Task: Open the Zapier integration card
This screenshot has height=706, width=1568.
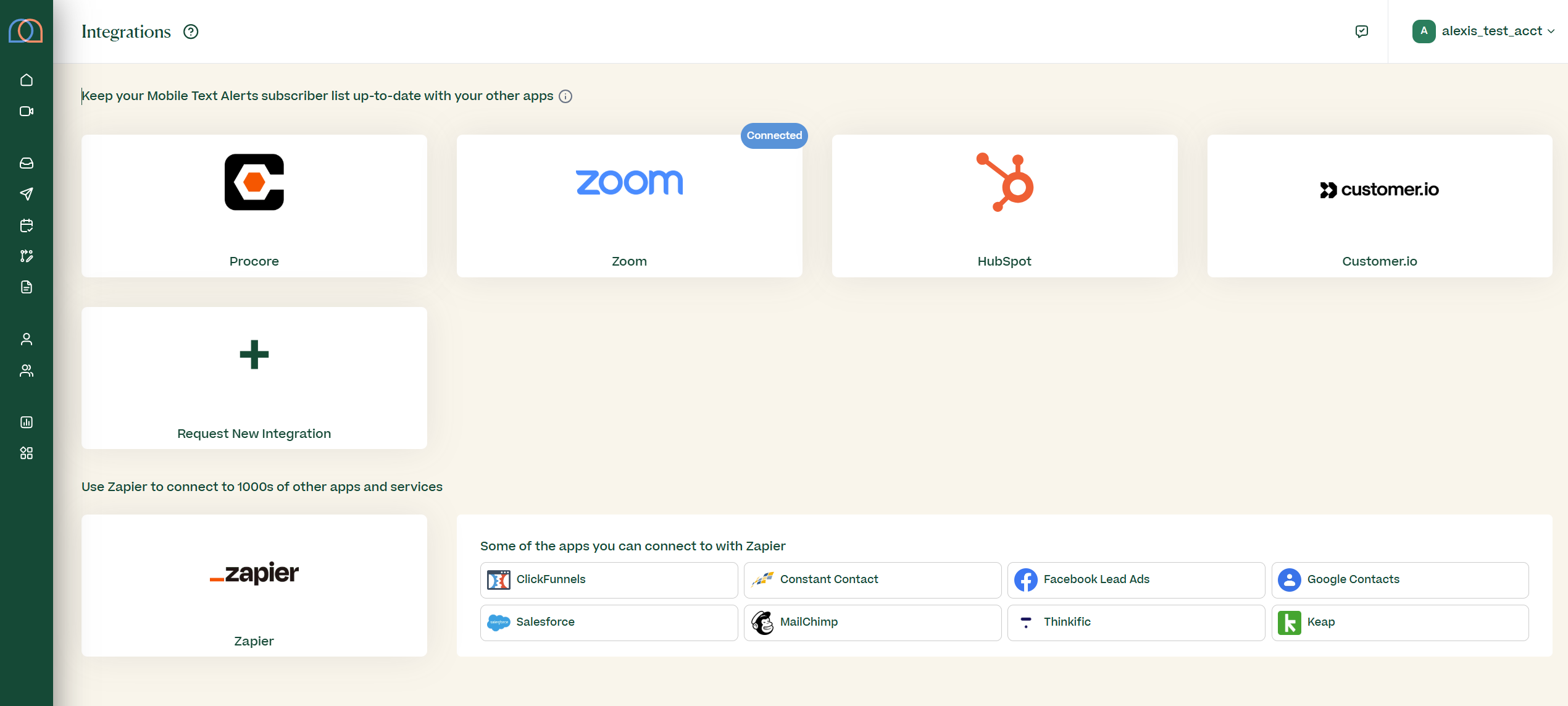Action: point(254,586)
